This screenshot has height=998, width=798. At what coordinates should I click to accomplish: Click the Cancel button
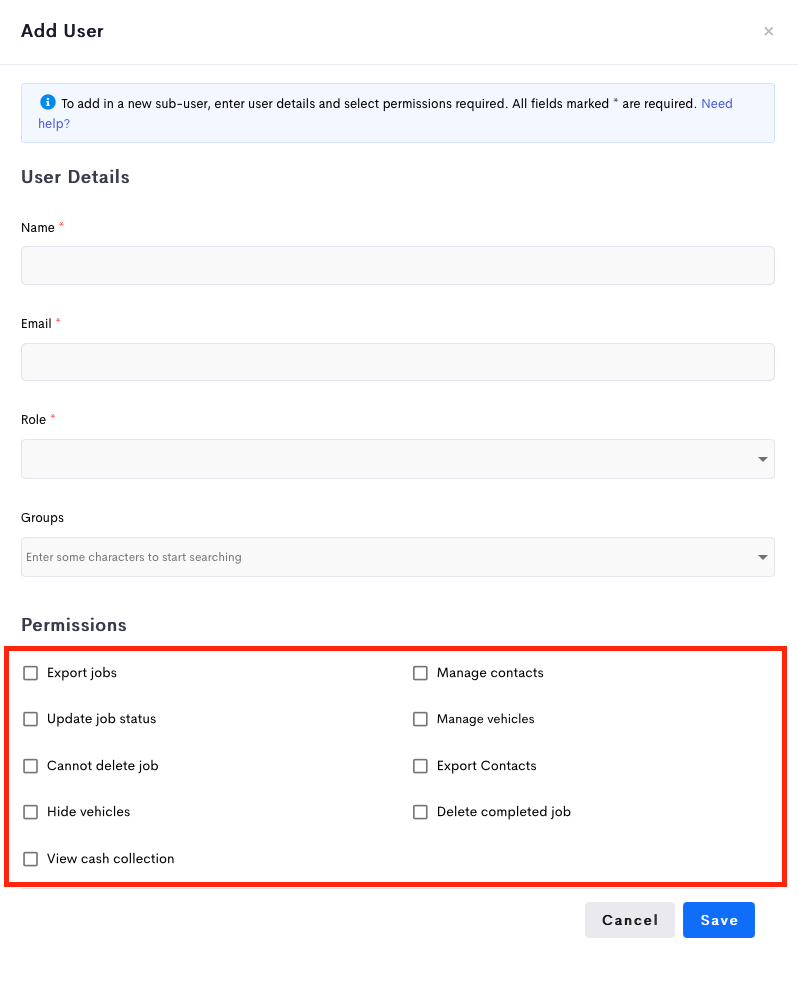[x=629, y=920]
